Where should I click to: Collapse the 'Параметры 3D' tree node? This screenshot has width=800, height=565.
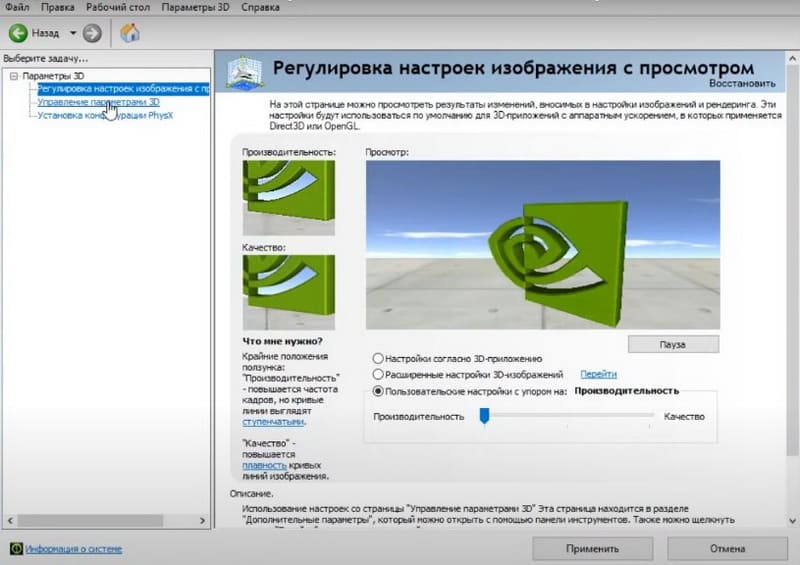coord(13,76)
